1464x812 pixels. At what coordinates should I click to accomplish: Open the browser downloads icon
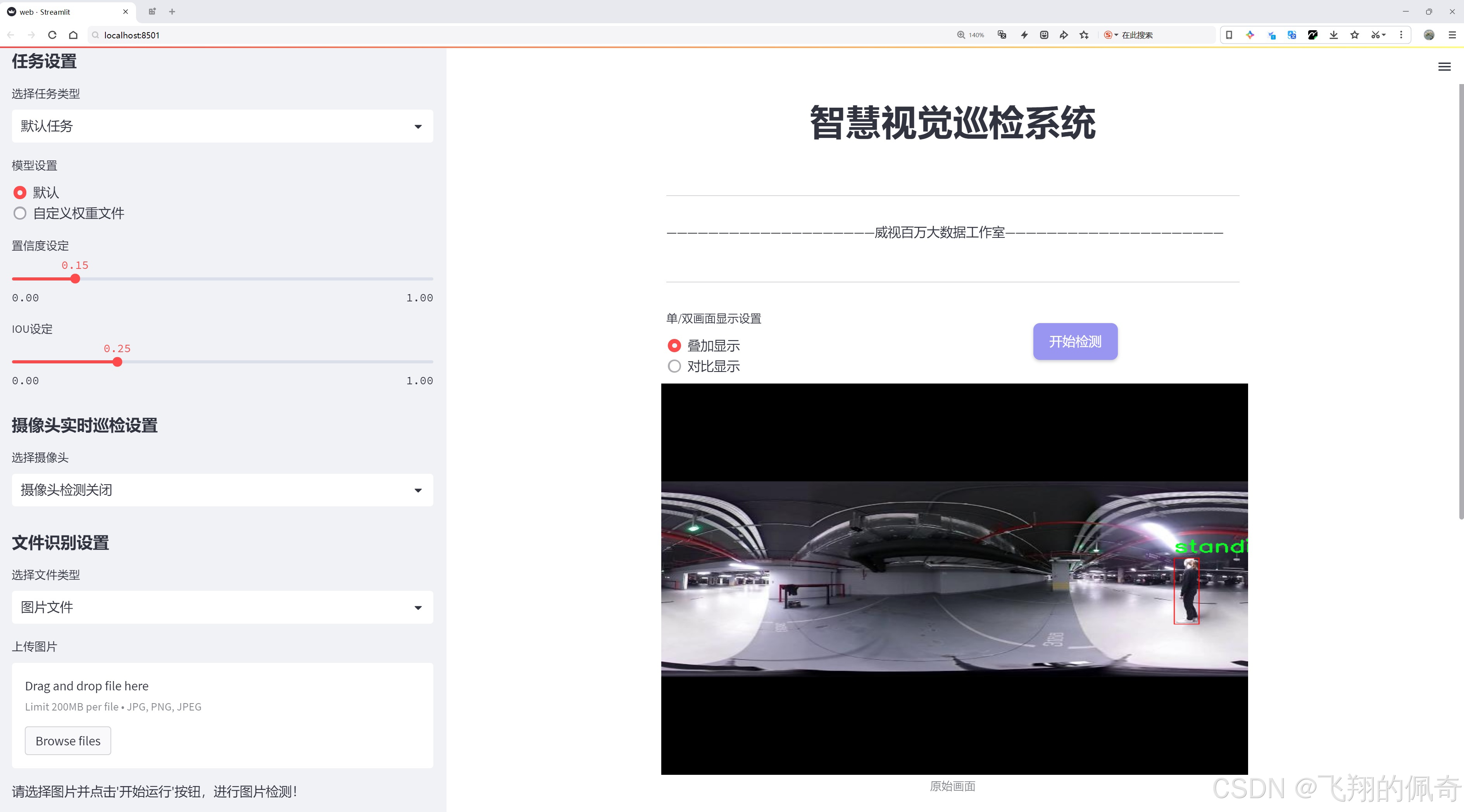1333,34
